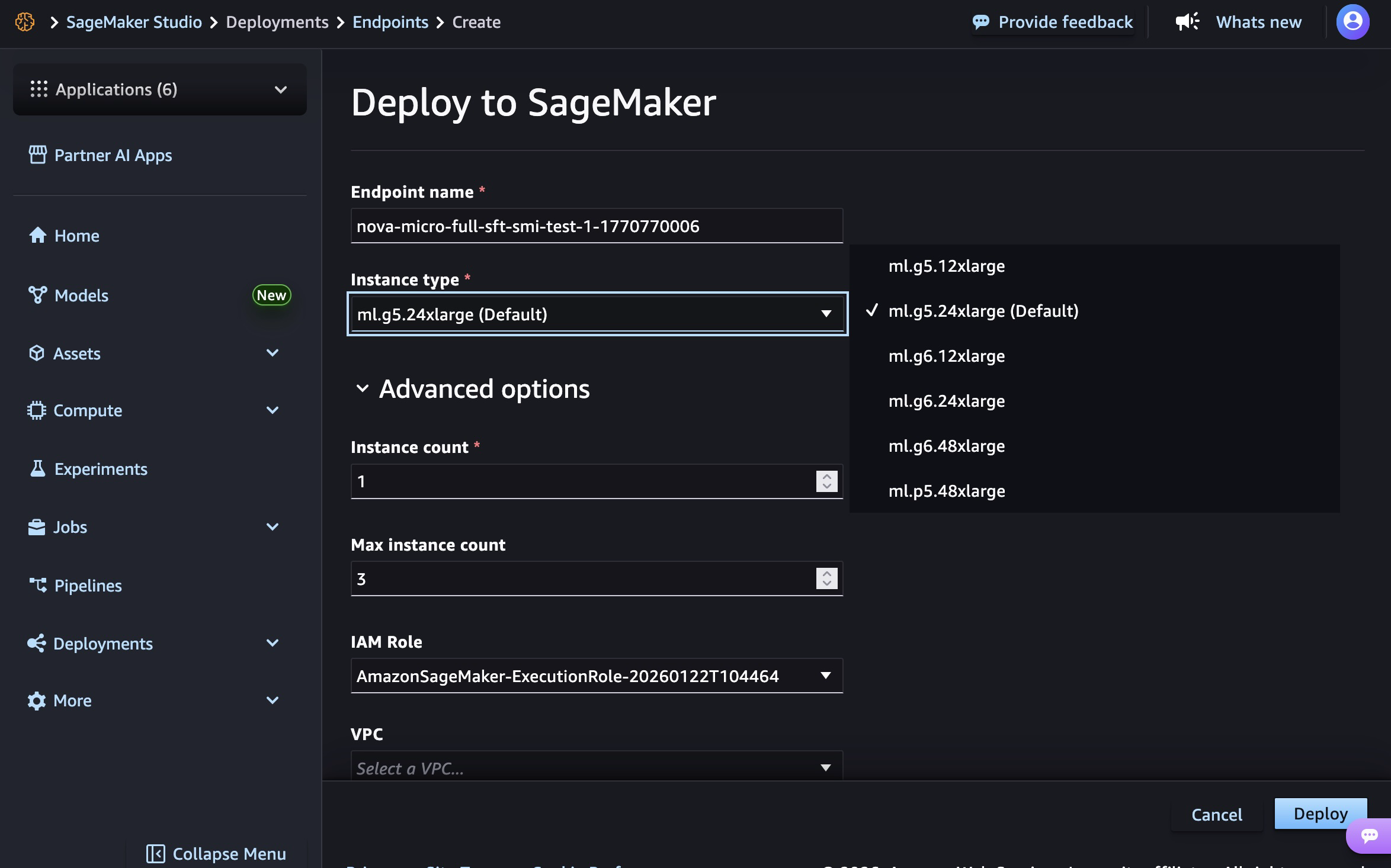1391x868 pixels.
Task: Click the Deploy button
Action: tap(1320, 814)
